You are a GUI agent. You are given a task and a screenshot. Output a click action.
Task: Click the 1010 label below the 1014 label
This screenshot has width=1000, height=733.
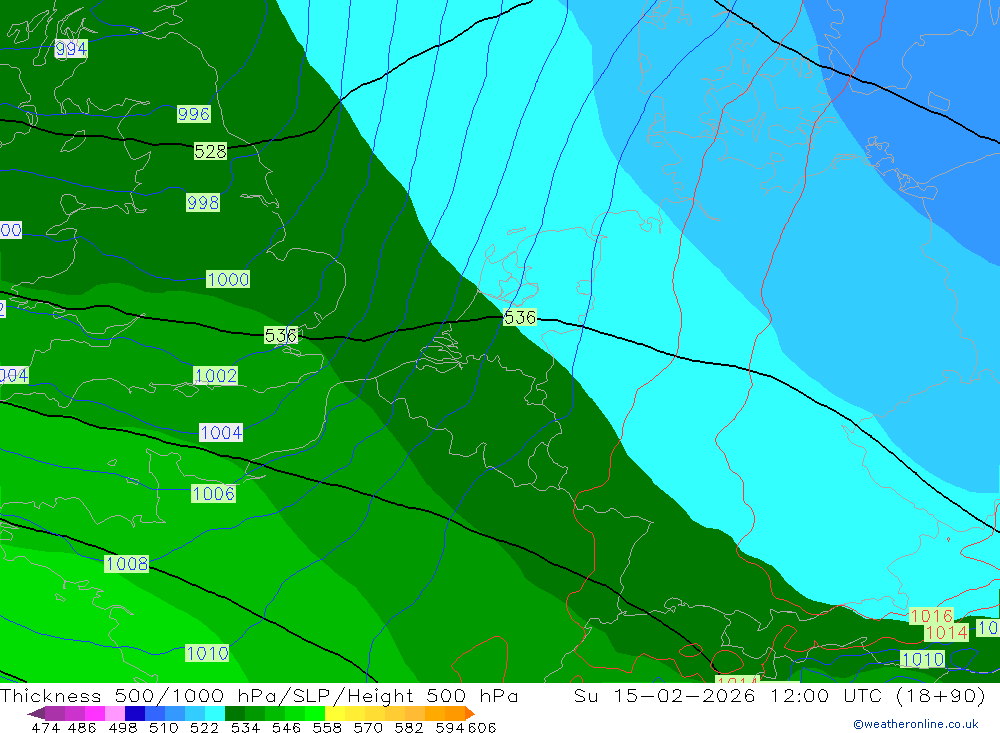923,660
